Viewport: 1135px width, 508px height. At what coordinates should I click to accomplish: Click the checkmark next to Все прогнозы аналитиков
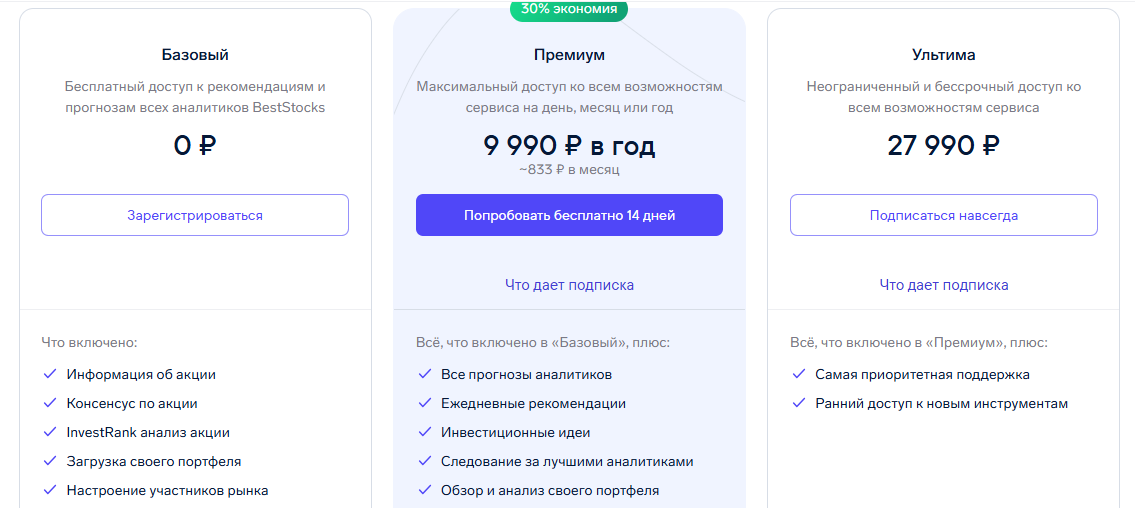(x=424, y=374)
